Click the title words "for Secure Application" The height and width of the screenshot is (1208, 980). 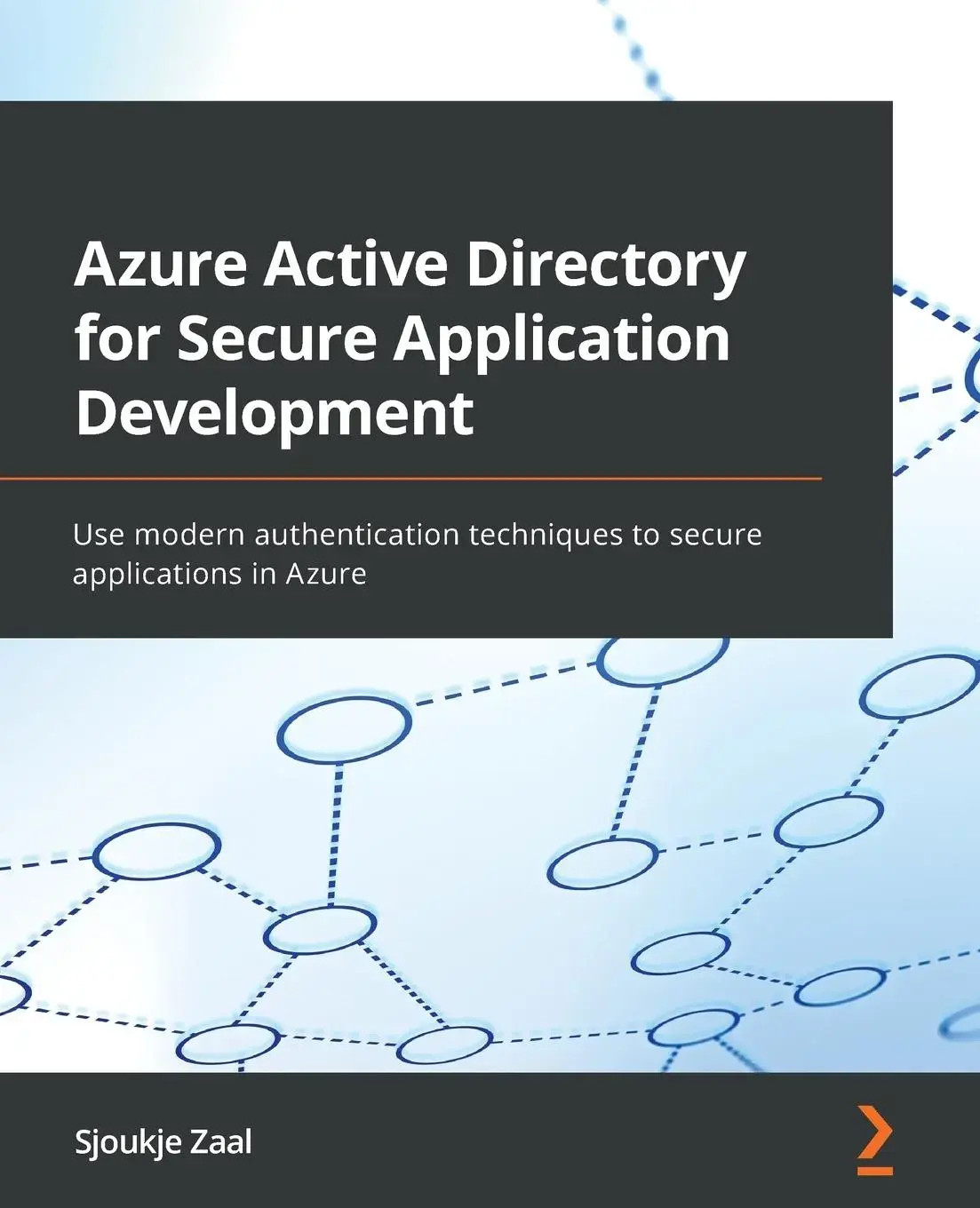click(x=402, y=340)
